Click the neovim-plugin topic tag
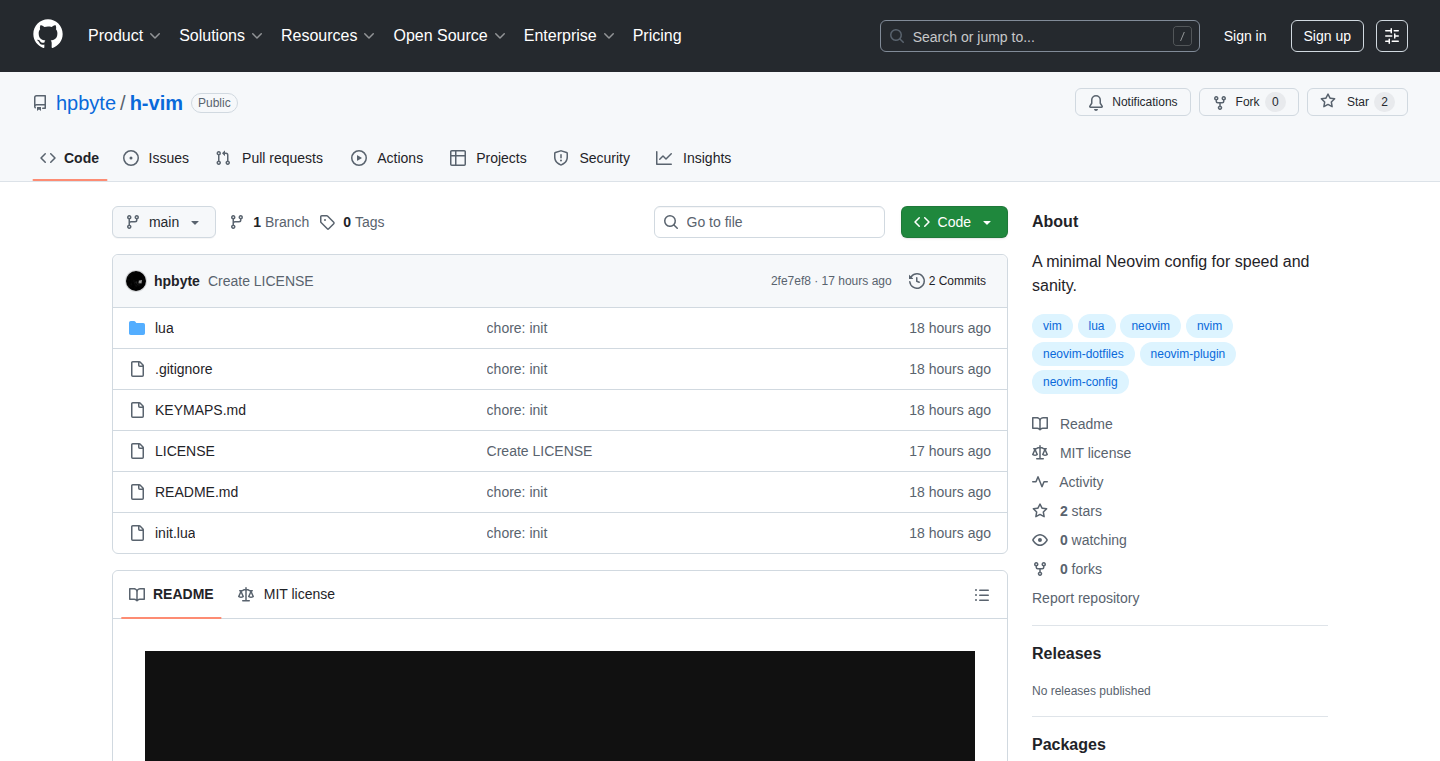 click(x=1188, y=354)
